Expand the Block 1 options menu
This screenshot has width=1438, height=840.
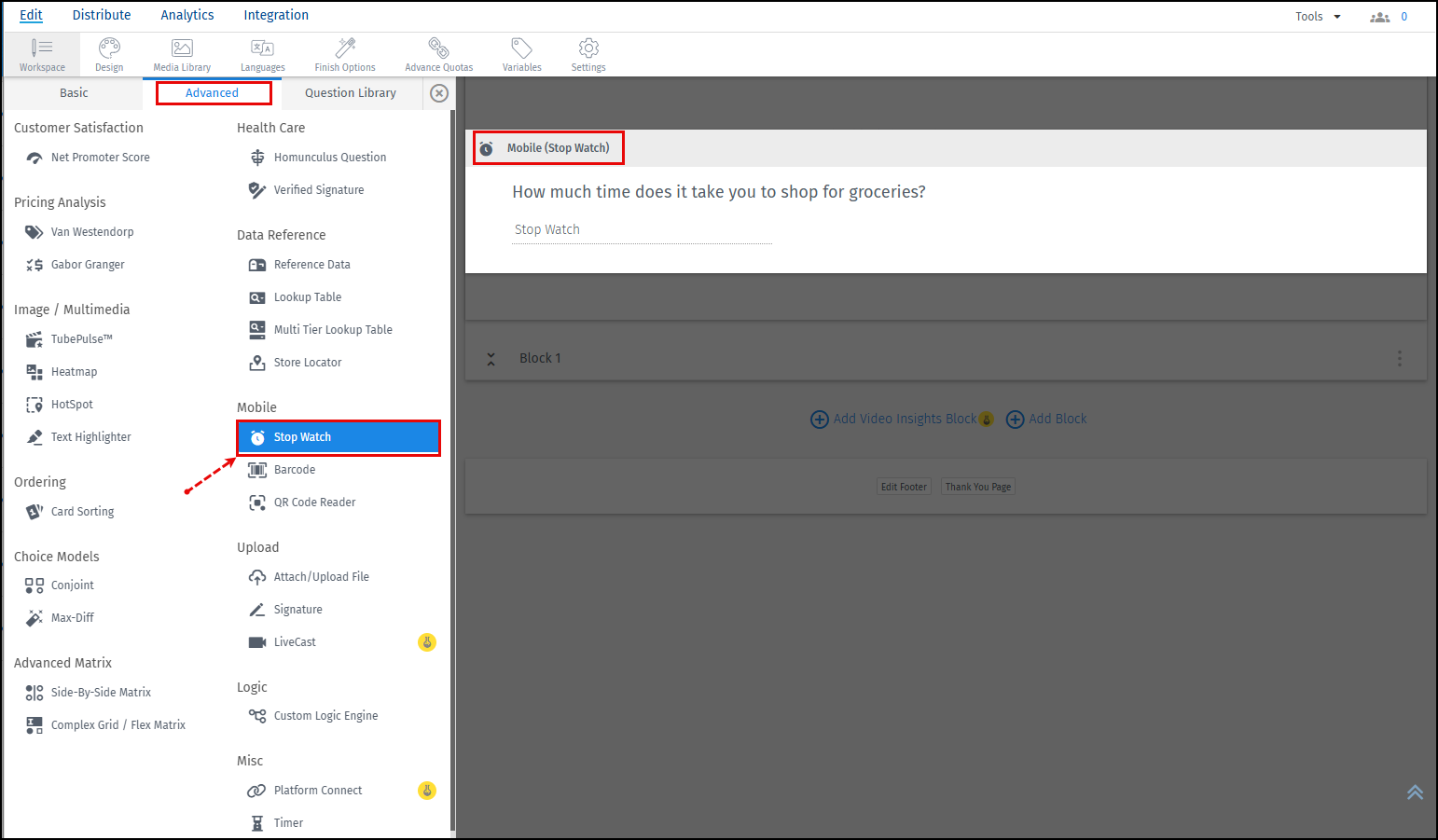1400,357
